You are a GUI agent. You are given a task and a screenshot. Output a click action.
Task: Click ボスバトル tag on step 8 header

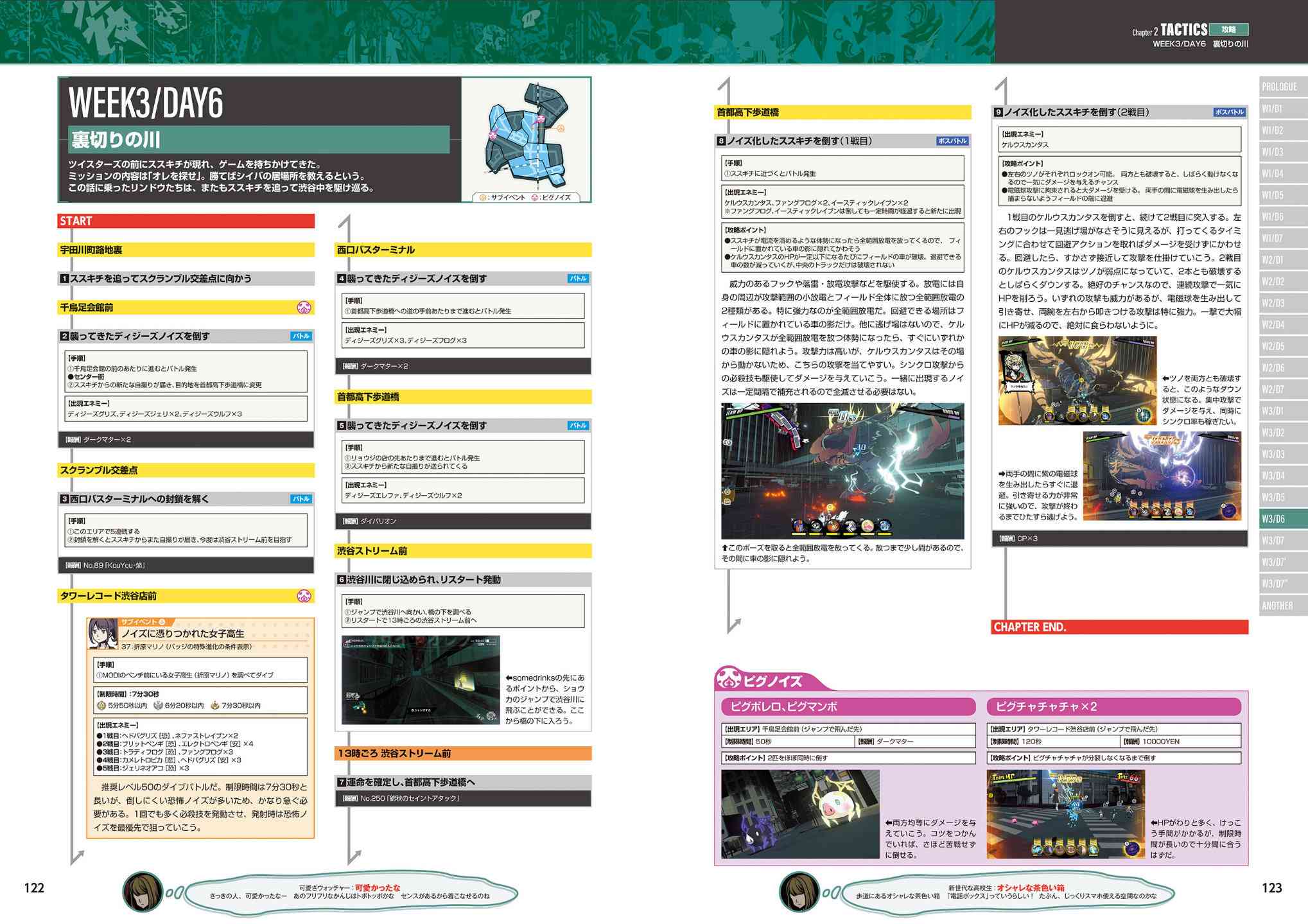952,141
